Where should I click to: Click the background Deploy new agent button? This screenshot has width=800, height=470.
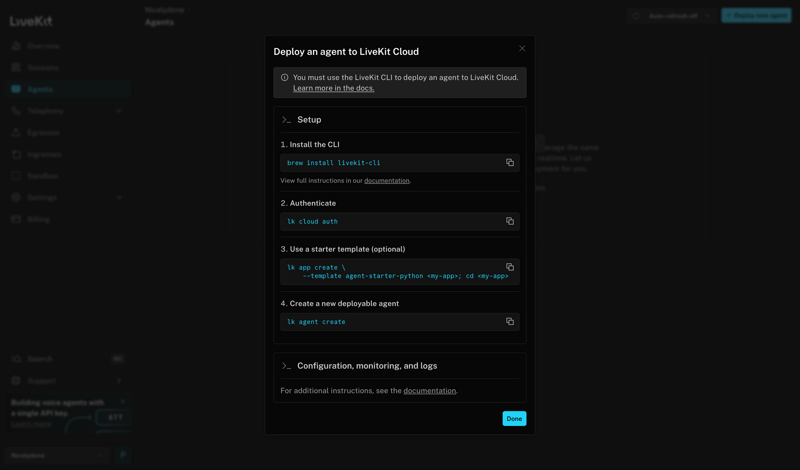pos(756,16)
